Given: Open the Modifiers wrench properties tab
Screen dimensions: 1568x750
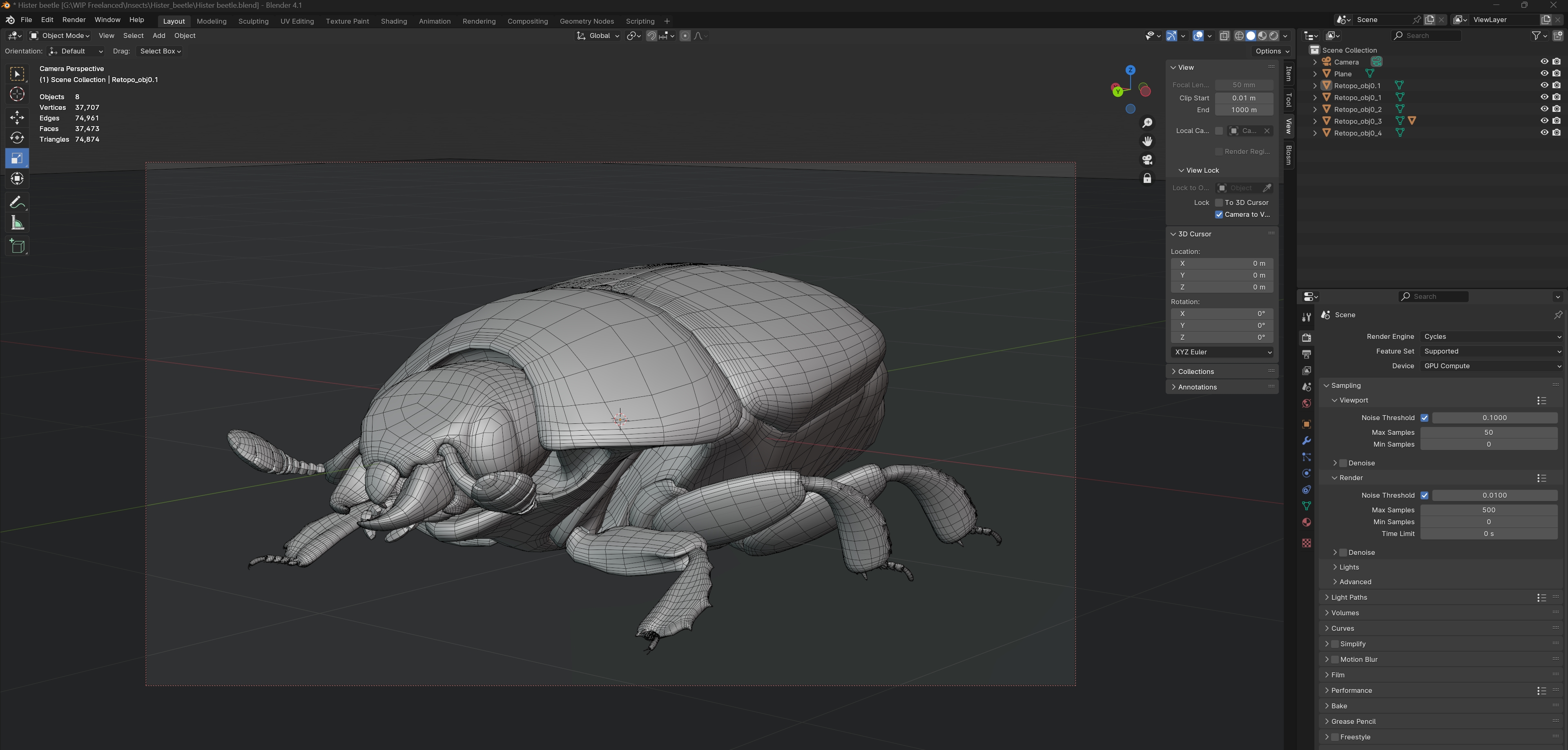Looking at the screenshot, I should [x=1306, y=441].
